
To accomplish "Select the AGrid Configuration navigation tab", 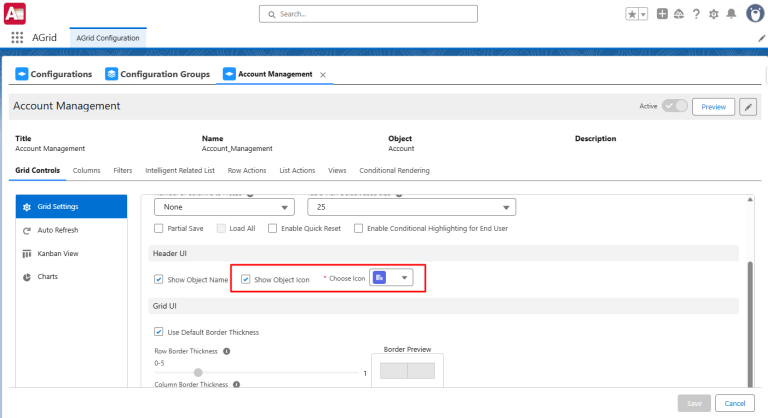I will click(108, 38).
